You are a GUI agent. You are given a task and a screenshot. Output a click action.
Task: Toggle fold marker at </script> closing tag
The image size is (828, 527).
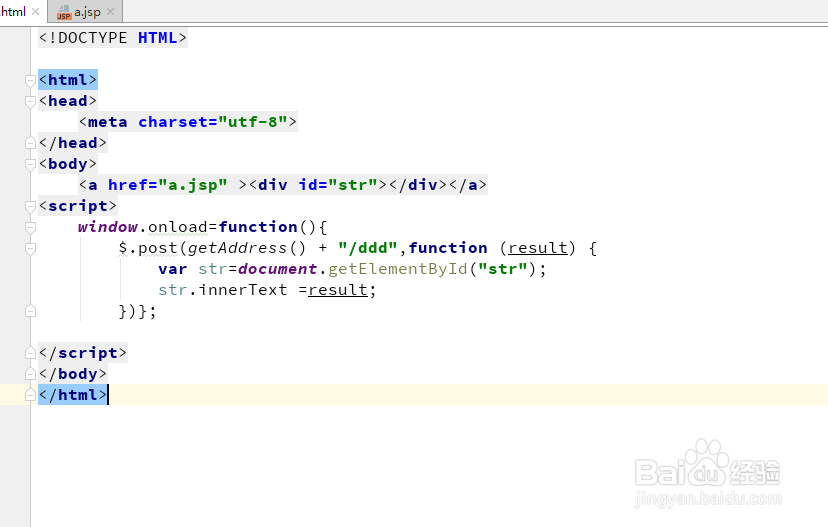coord(30,352)
